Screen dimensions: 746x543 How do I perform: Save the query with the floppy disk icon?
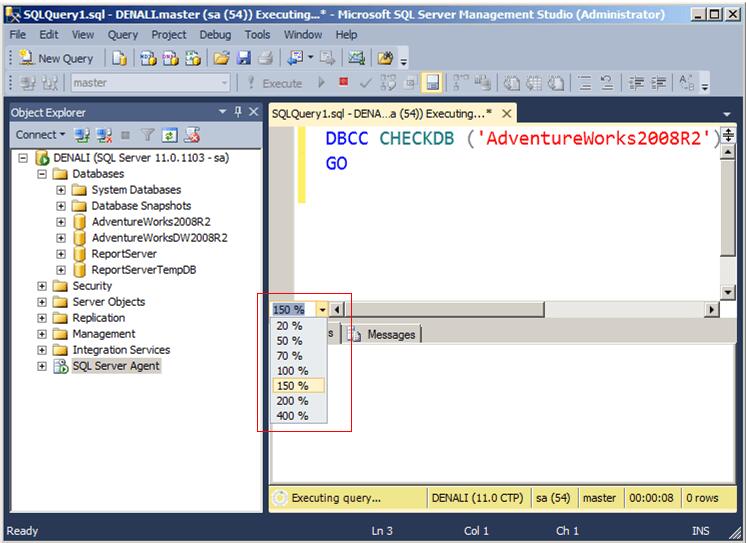pyautogui.click(x=244, y=59)
